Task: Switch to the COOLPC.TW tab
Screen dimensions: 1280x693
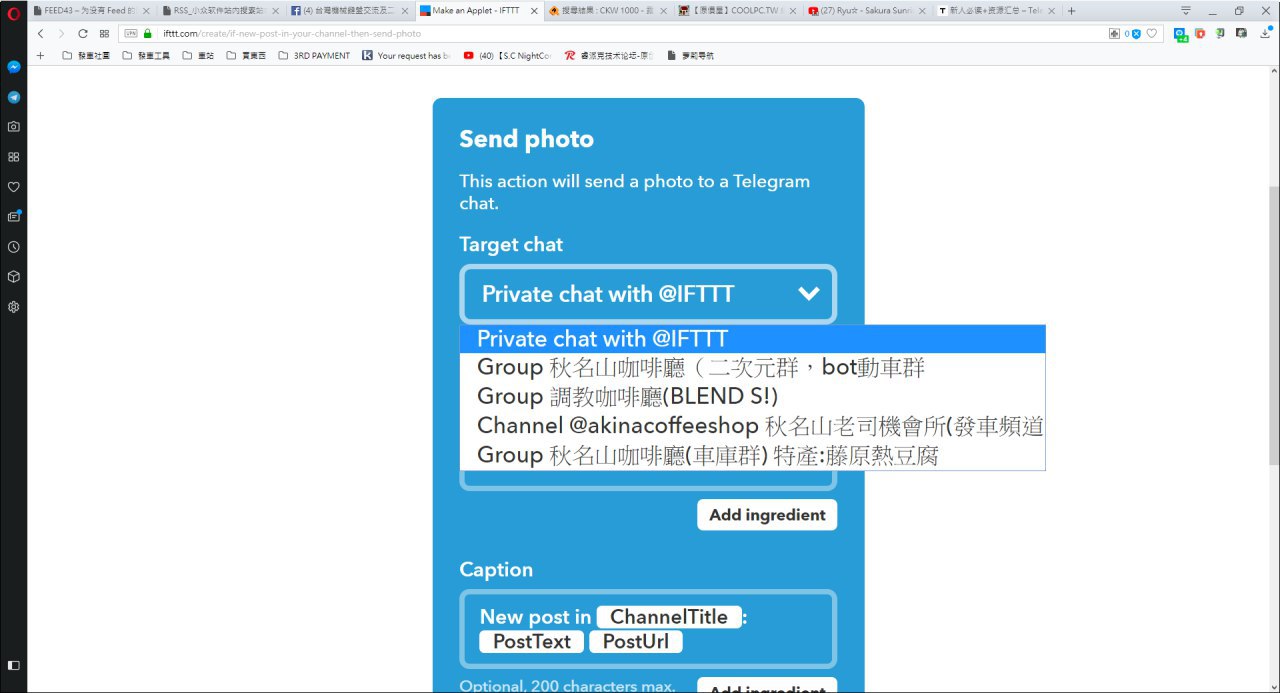Action: tap(738, 11)
